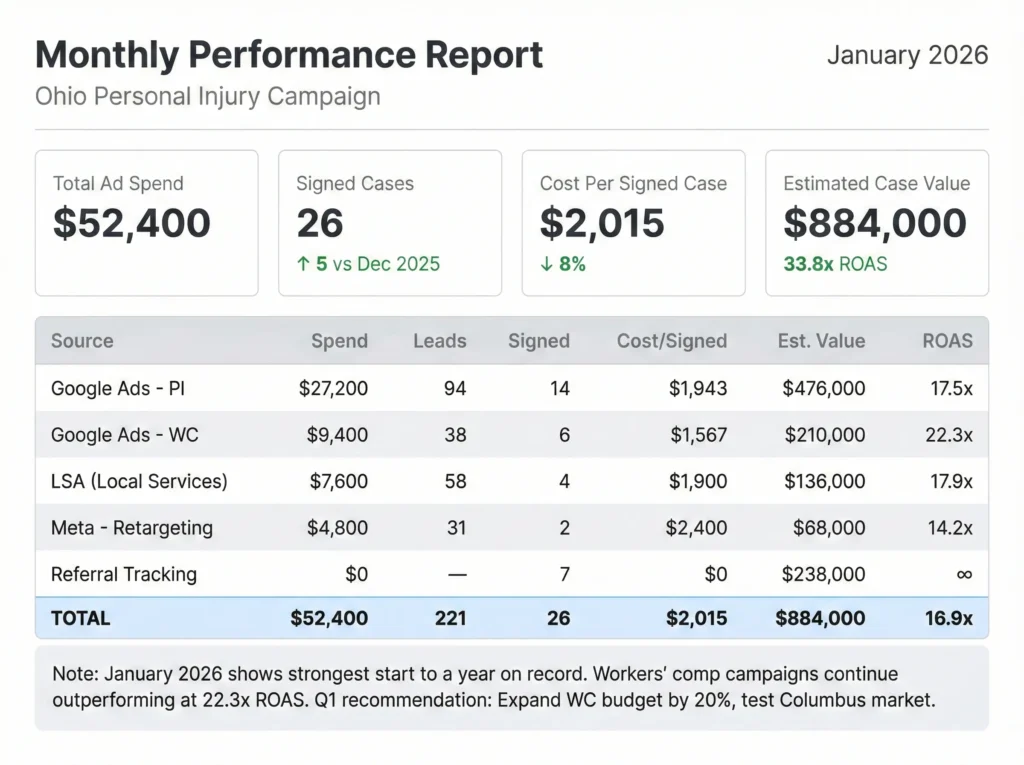1024x765 pixels.
Task: Sort table by Spend column header
Action: click(x=339, y=341)
